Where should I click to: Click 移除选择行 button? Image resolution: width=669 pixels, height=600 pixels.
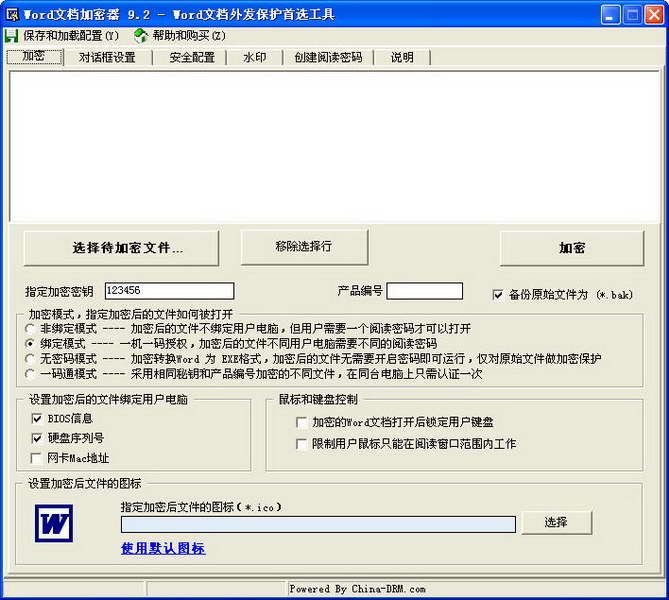click(304, 247)
